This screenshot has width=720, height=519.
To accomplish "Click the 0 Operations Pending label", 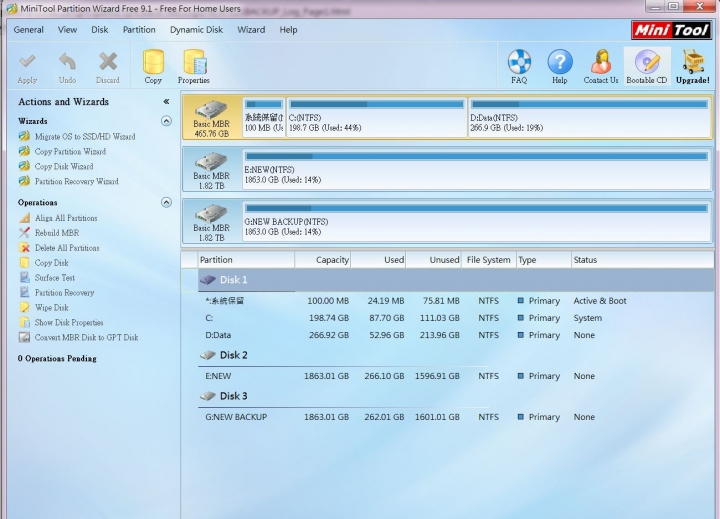I will (57, 359).
